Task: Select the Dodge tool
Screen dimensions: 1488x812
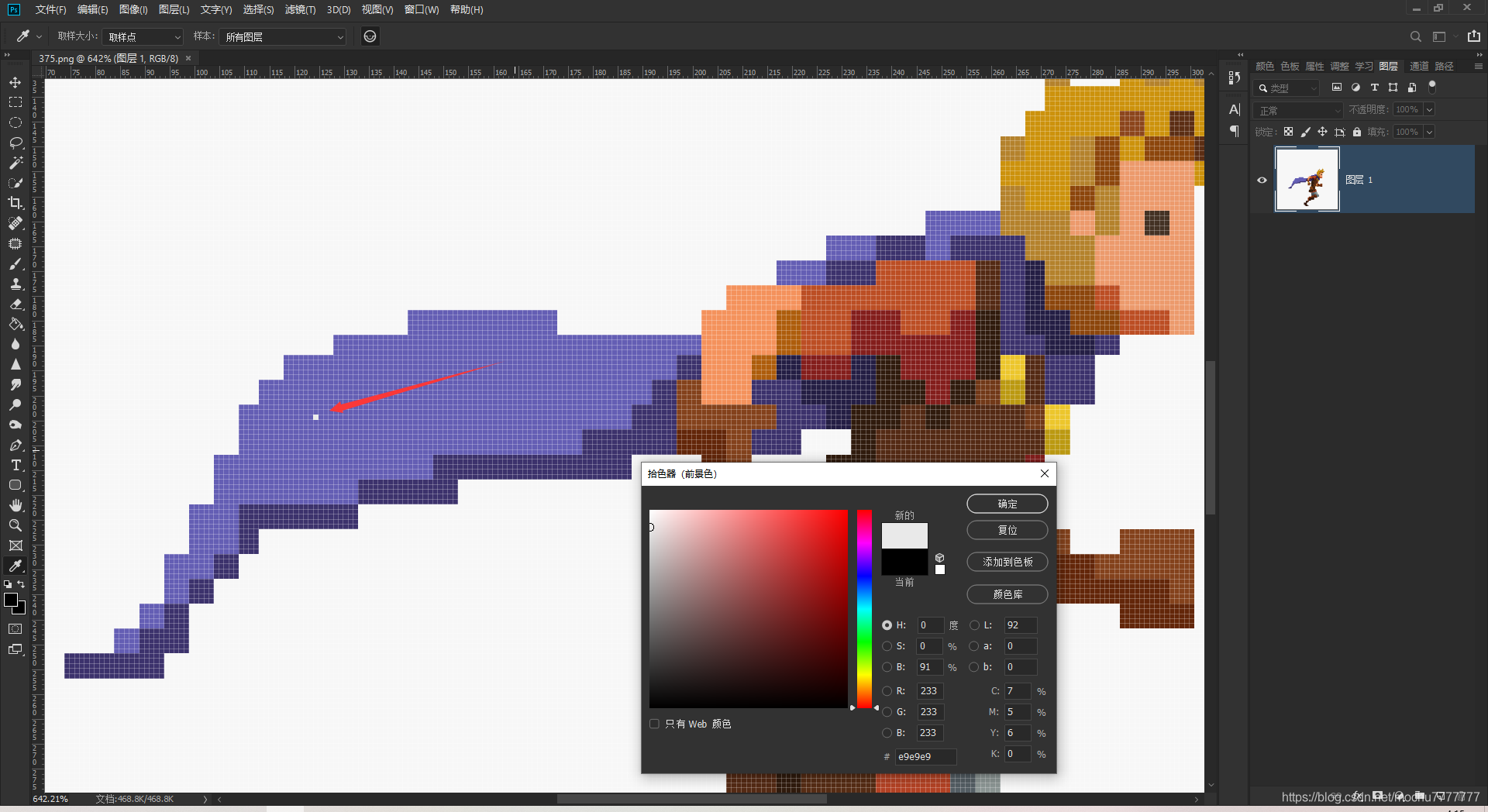Action: pyautogui.click(x=15, y=404)
